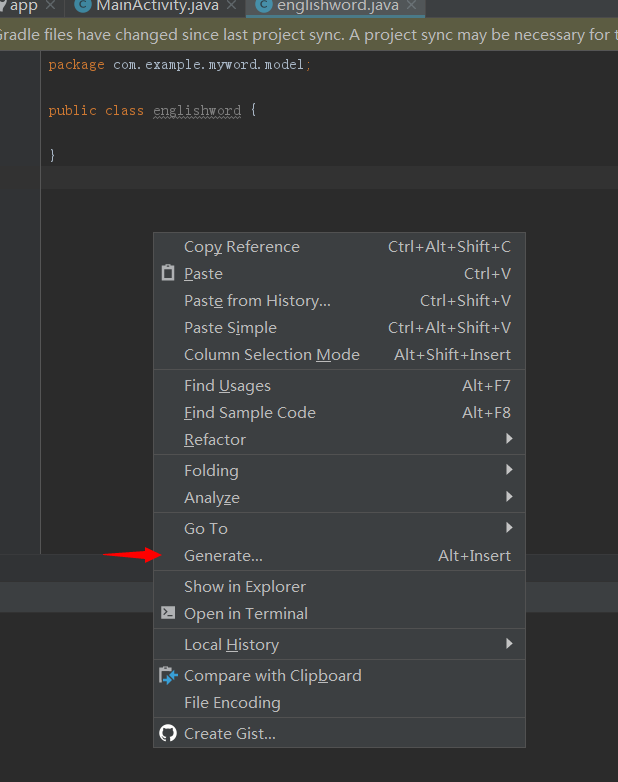Close the MainActivity.java tab
The image size is (618, 782).
coord(232,6)
